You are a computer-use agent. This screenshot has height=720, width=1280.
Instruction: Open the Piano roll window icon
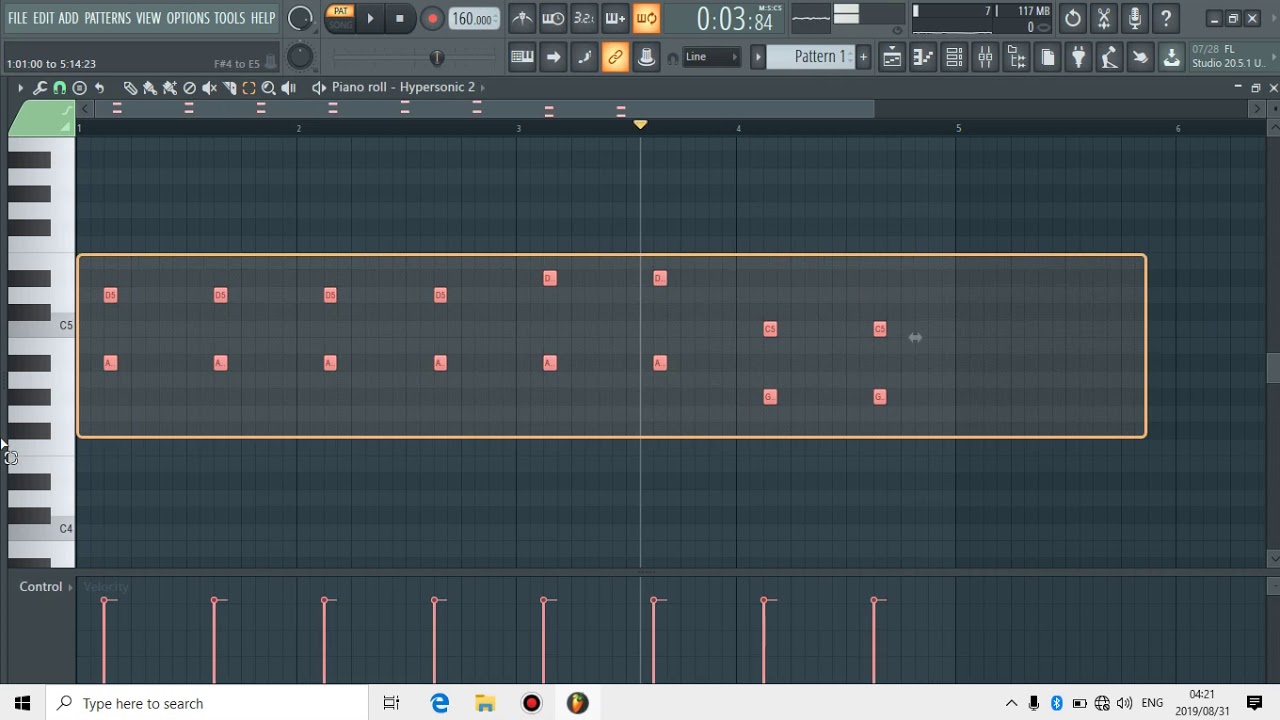pos(923,57)
